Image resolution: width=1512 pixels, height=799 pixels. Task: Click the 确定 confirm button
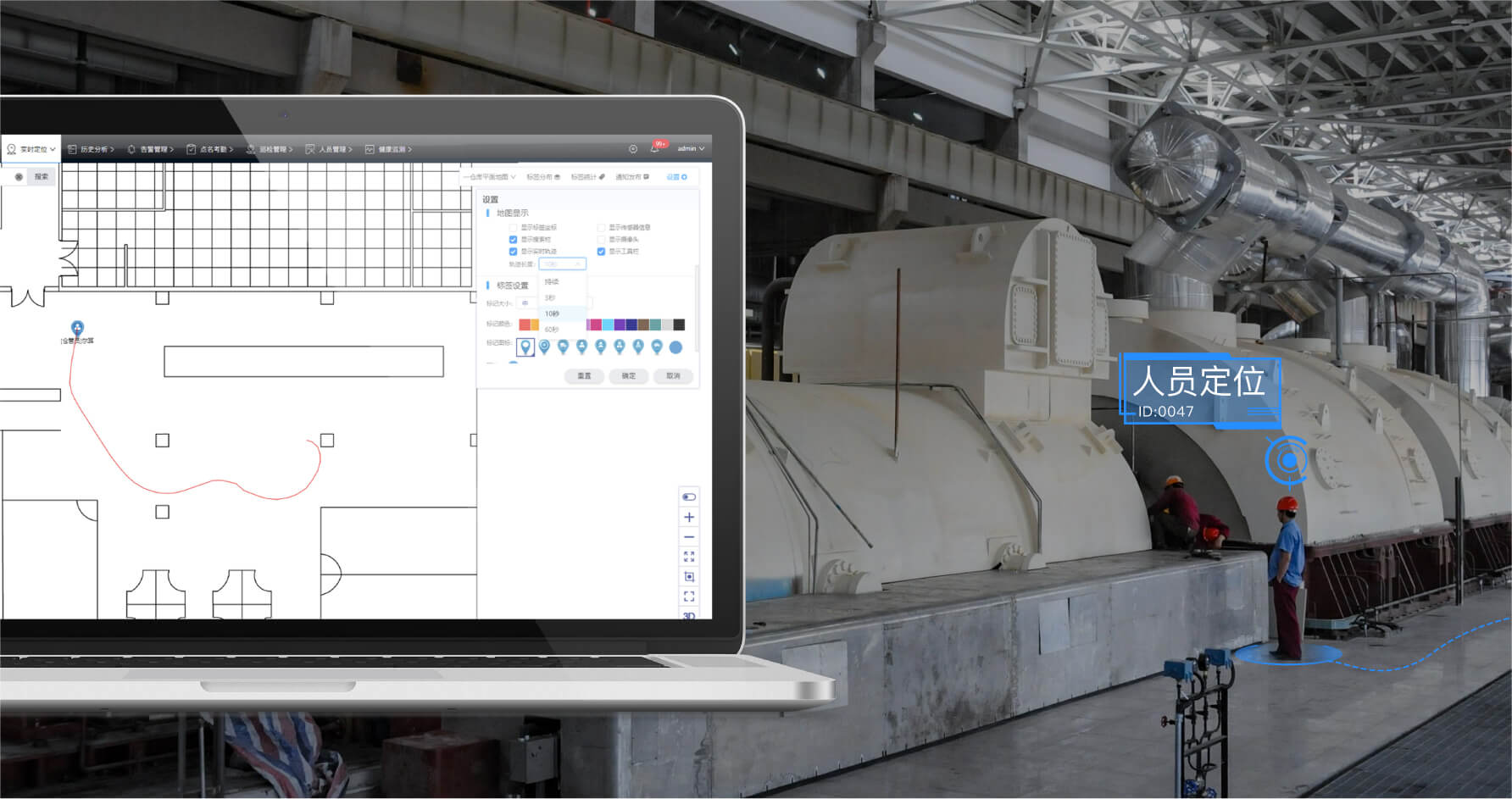click(628, 375)
